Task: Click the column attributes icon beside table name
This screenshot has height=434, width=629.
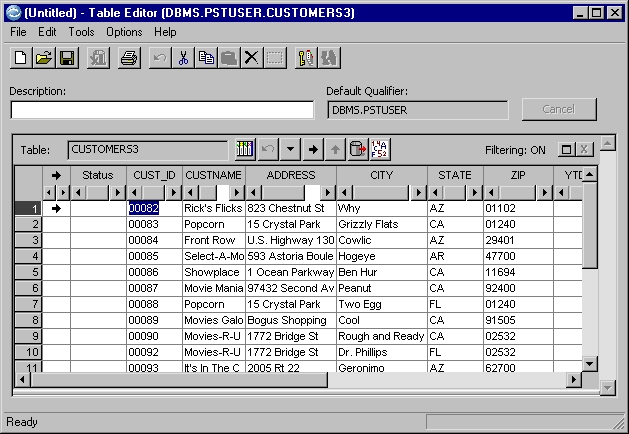Action: [245, 150]
